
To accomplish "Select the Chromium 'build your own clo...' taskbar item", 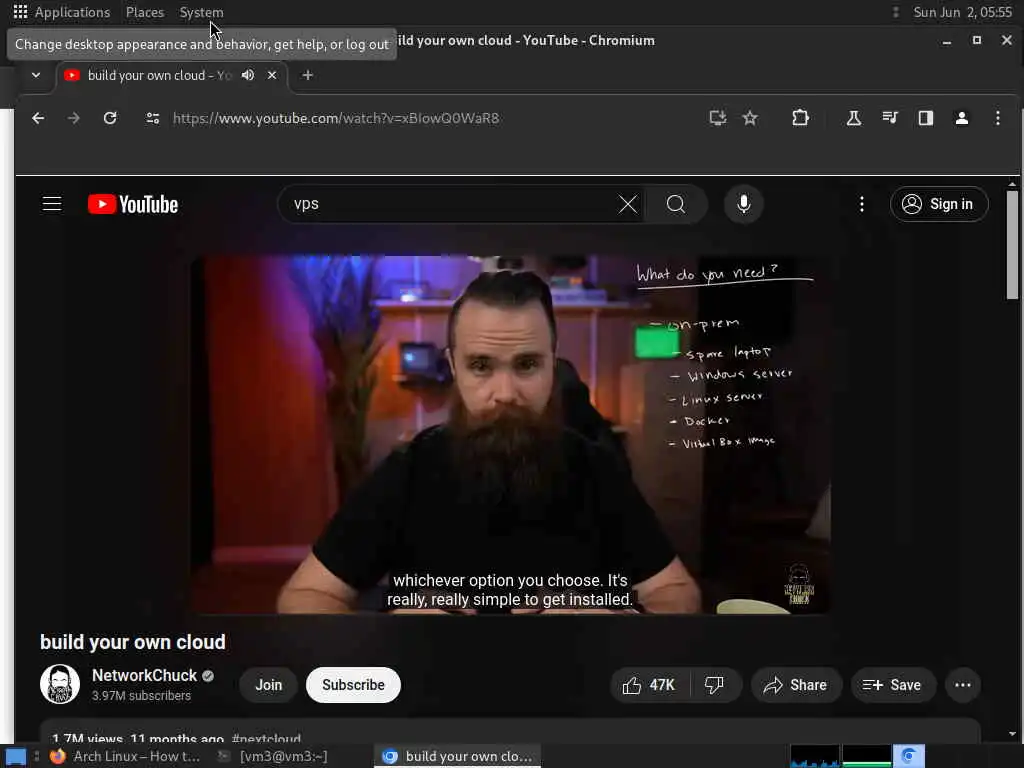I will click(x=457, y=756).
